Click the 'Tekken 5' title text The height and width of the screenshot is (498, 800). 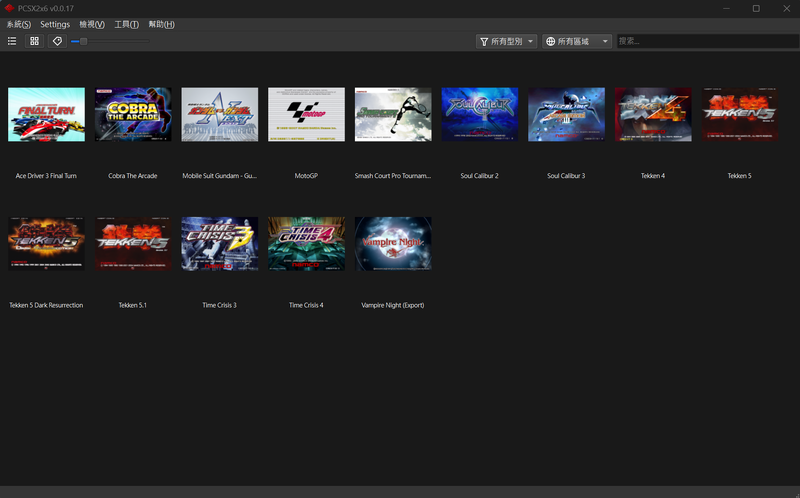(x=740, y=176)
